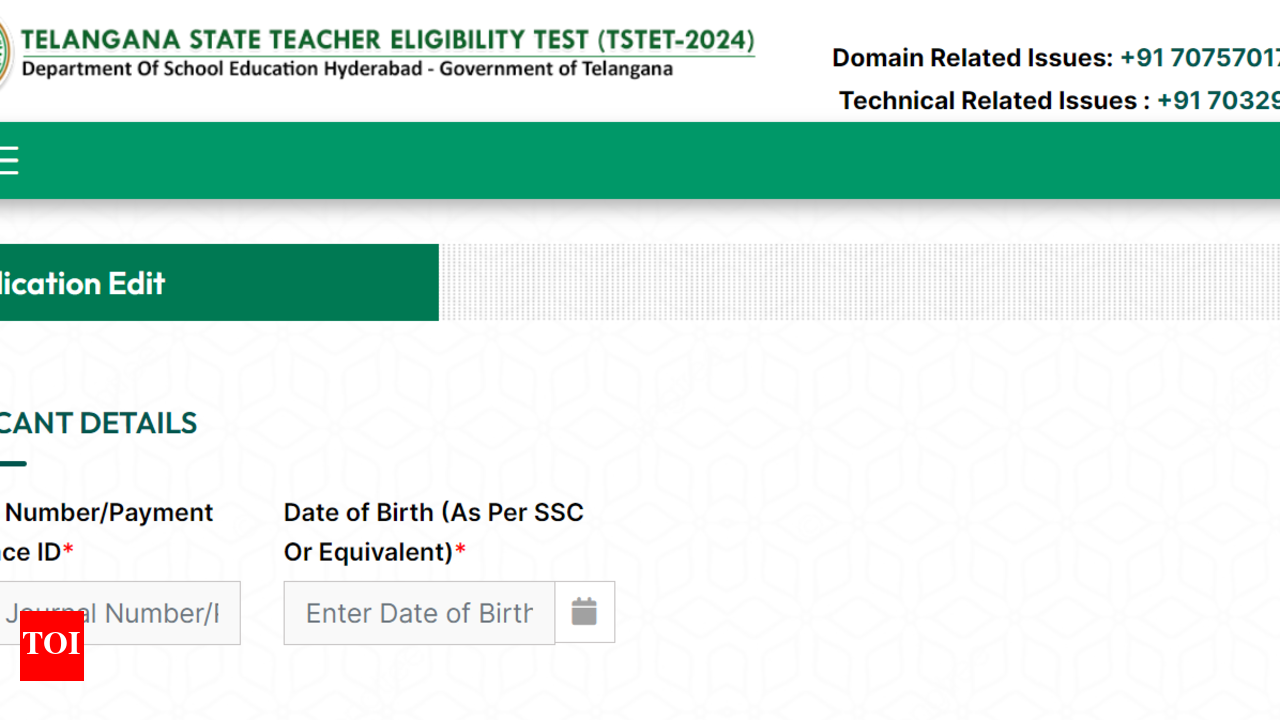The image size is (1280, 720).
Task: Open the hamburger menu icon
Action: pos(8,160)
